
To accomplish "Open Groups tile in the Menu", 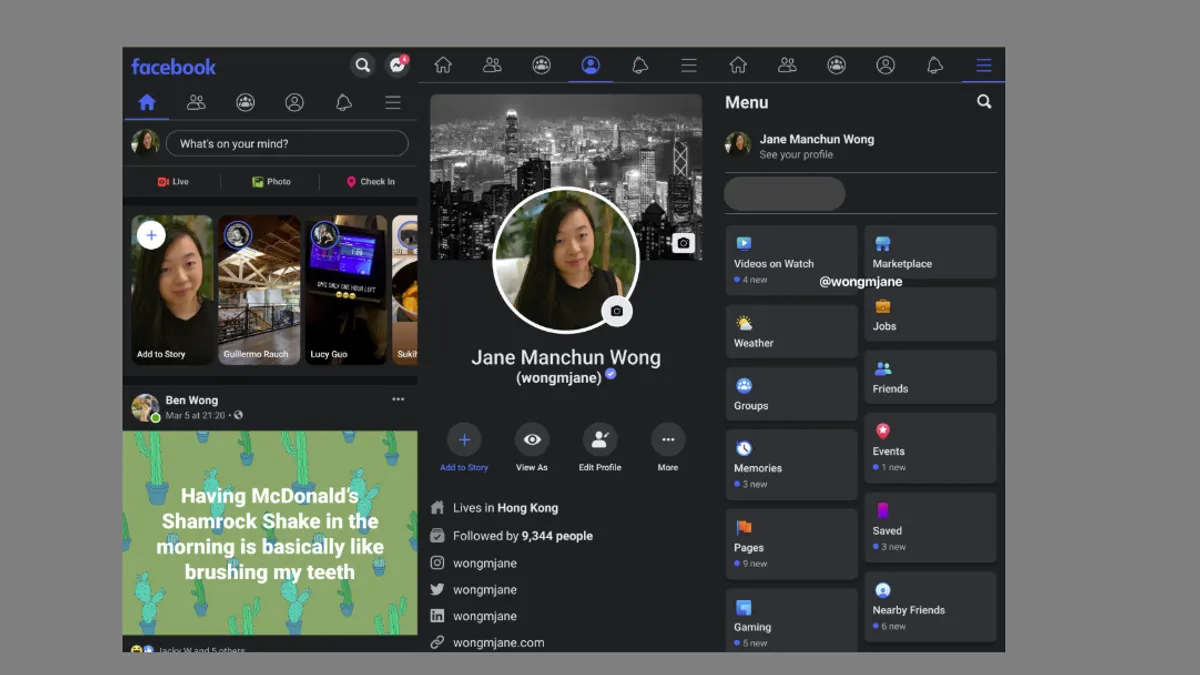I will click(792, 393).
